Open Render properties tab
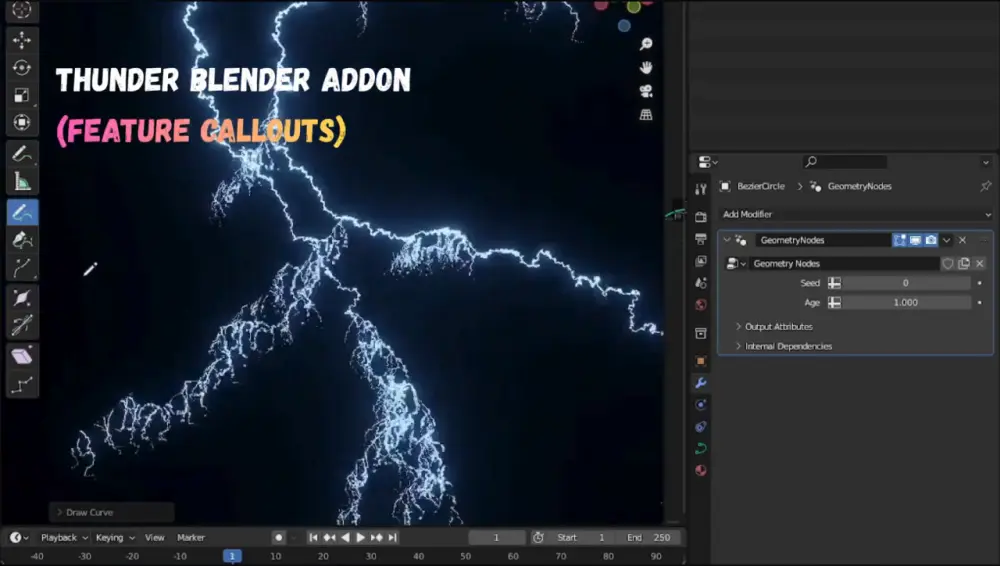This screenshot has height=566, width=1000. coord(700,216)
